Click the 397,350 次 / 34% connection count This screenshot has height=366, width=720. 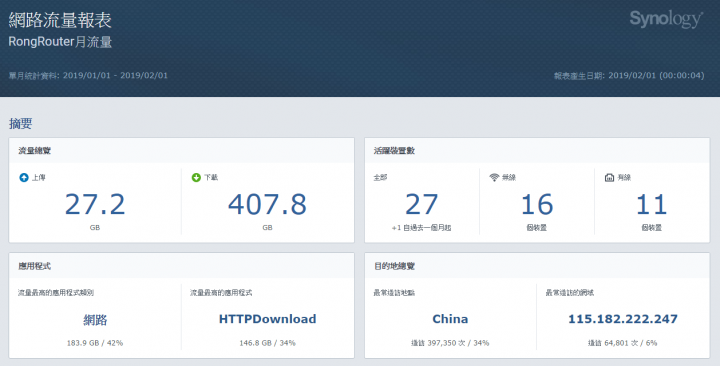click(x=450, y=343)
